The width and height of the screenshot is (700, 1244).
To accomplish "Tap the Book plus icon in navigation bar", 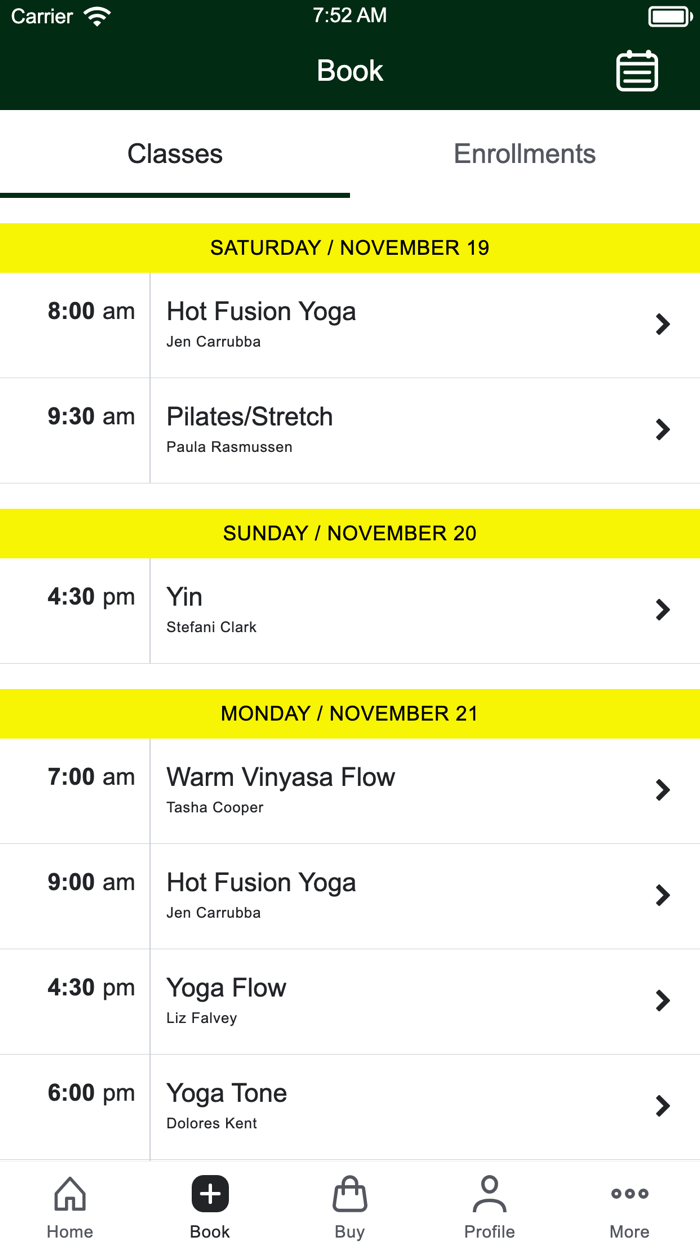I will pos(210,1193).
